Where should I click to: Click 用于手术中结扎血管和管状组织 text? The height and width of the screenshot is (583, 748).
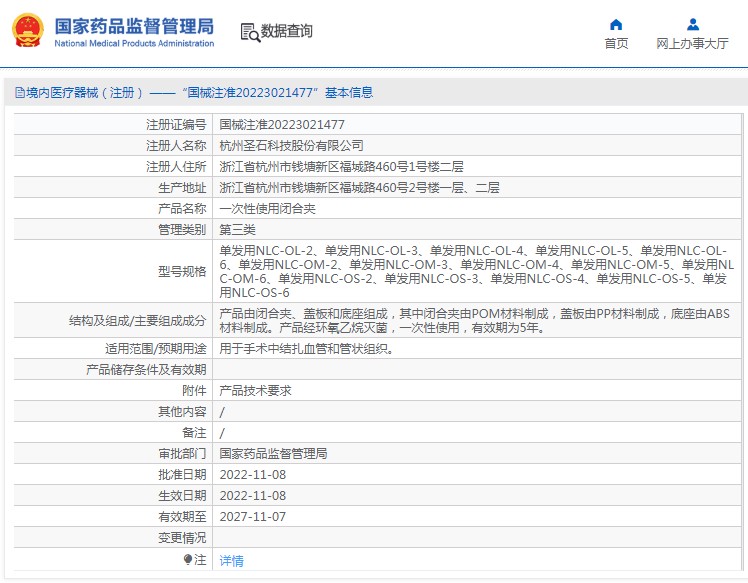pos(307,349)
